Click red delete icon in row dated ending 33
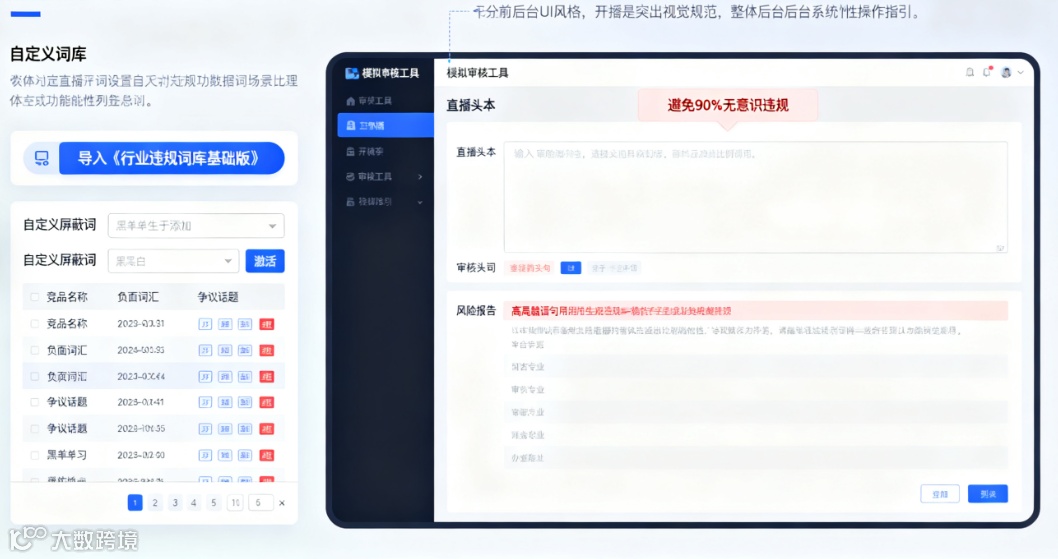The width and height of the screenshot is (1058, 559). coord(267,350)
